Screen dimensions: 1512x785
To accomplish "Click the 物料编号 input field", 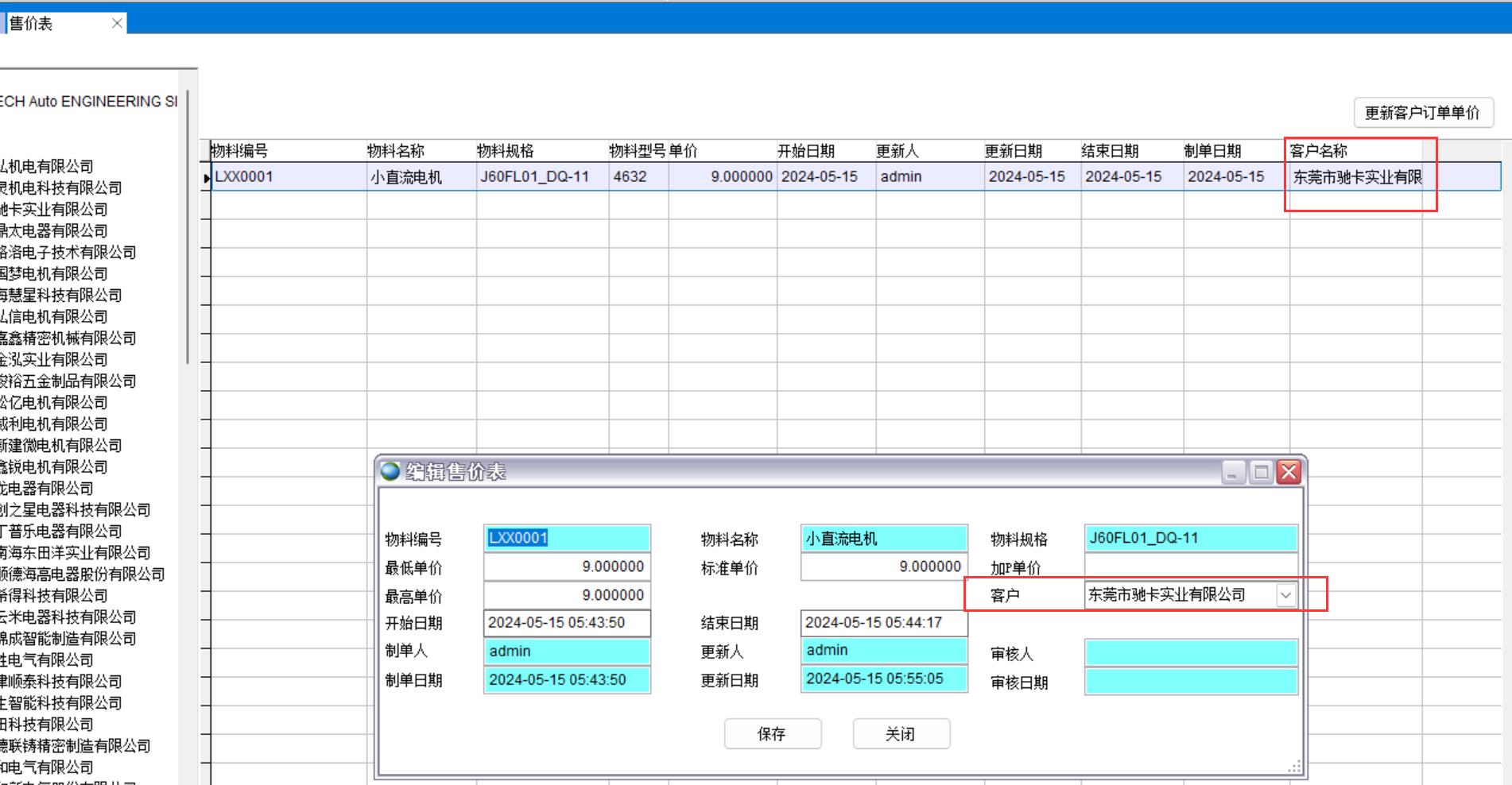I will 567,538.
